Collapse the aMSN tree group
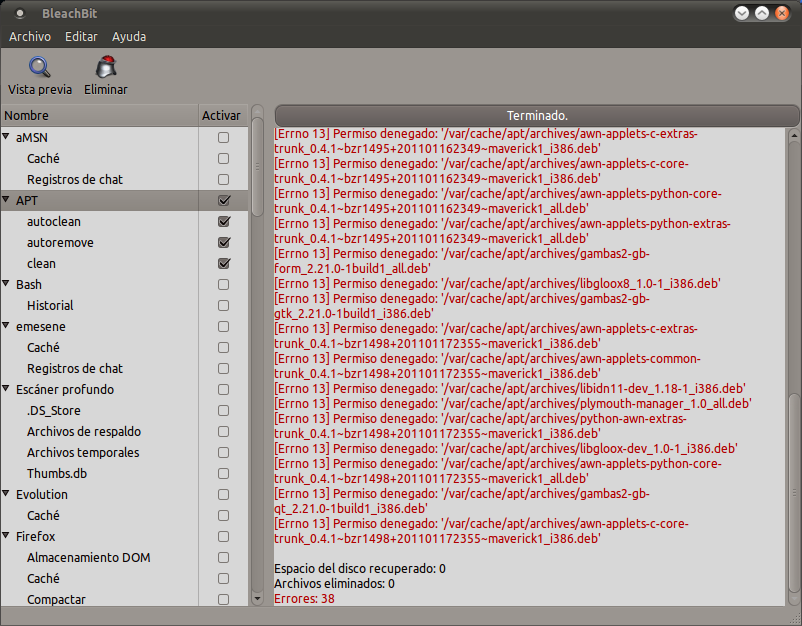Image resolution: width=802 pixels, height=626 pixels. click(x=6, y=137)
